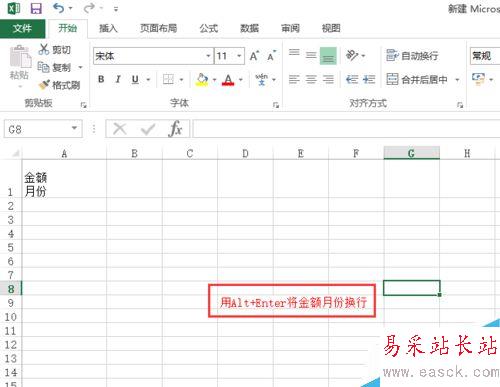Click the Redo arrow icon

[x=89, y=8]
